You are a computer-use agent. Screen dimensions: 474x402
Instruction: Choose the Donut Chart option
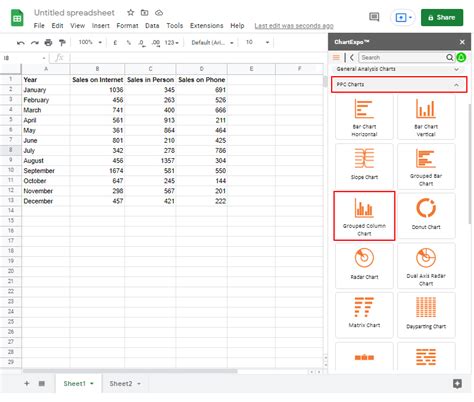(426, 216)
